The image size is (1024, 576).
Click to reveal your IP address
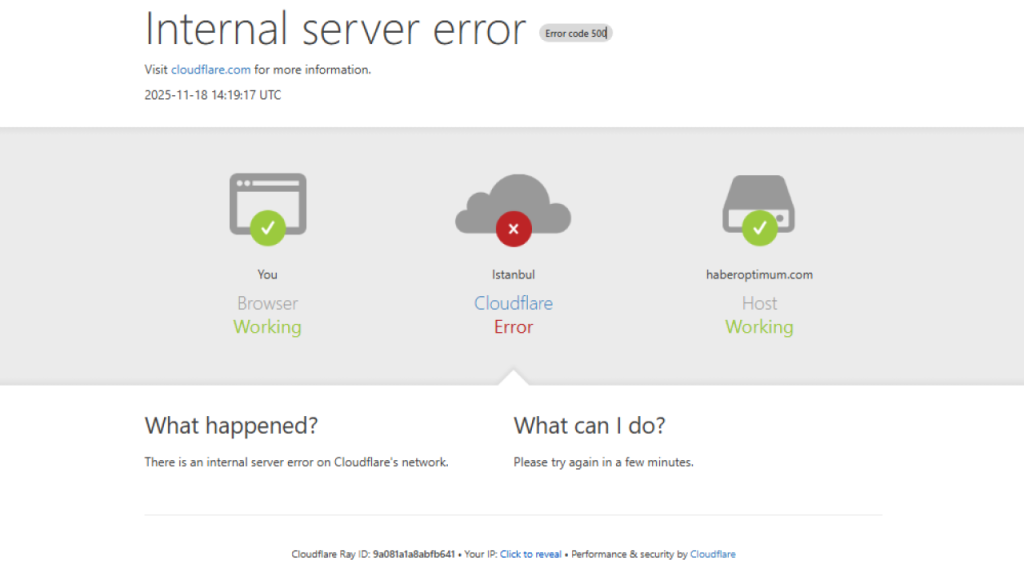(x=531, y=554)
